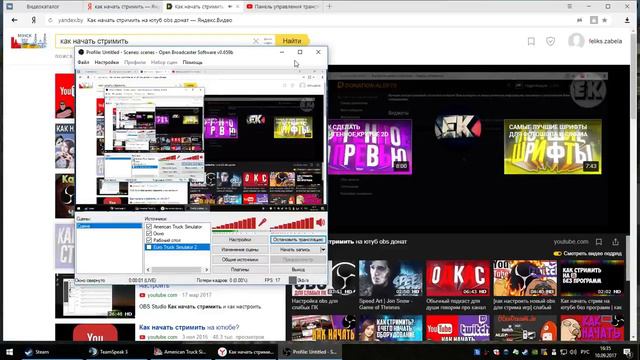640x360 pixels.
Task: Toggle watch videos in a row switch
Action: click(557, 253)
